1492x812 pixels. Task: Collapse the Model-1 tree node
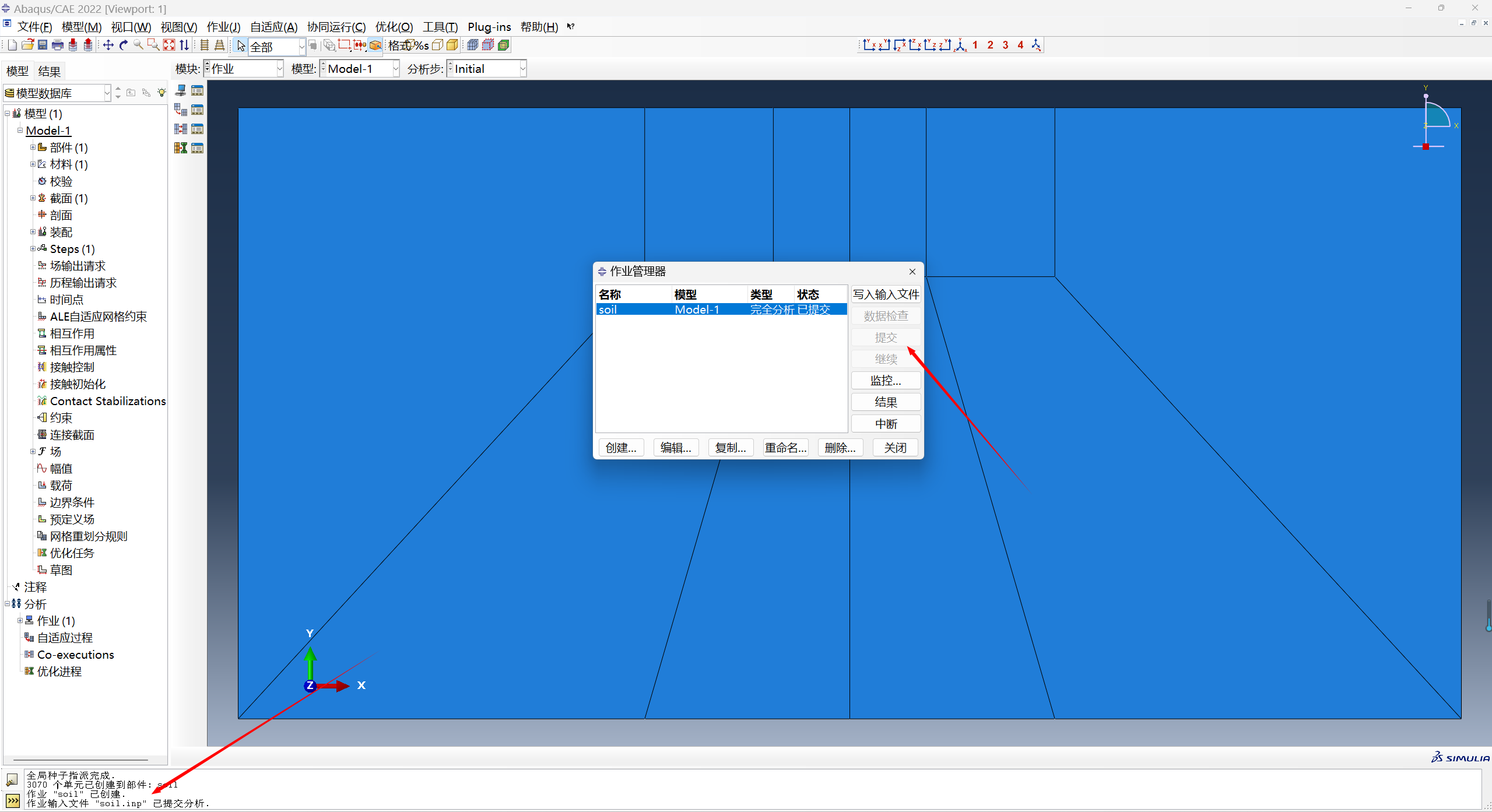click(x=20, y=131)
